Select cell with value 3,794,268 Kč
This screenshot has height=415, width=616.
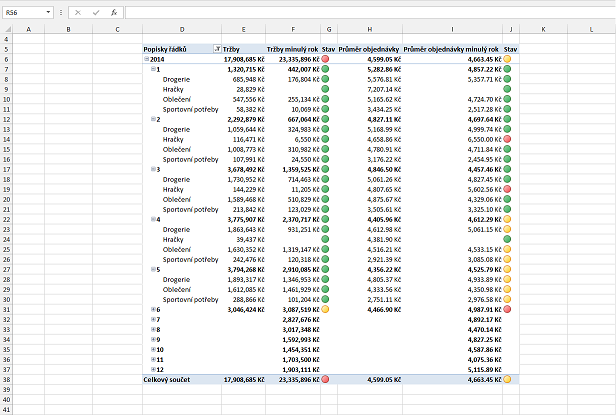pos(244,270)
